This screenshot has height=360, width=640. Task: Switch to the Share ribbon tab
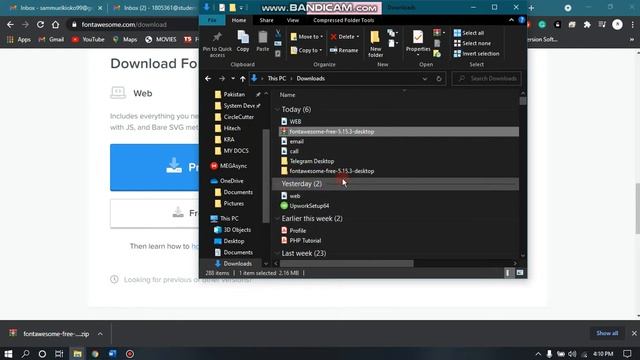point(266,20)
